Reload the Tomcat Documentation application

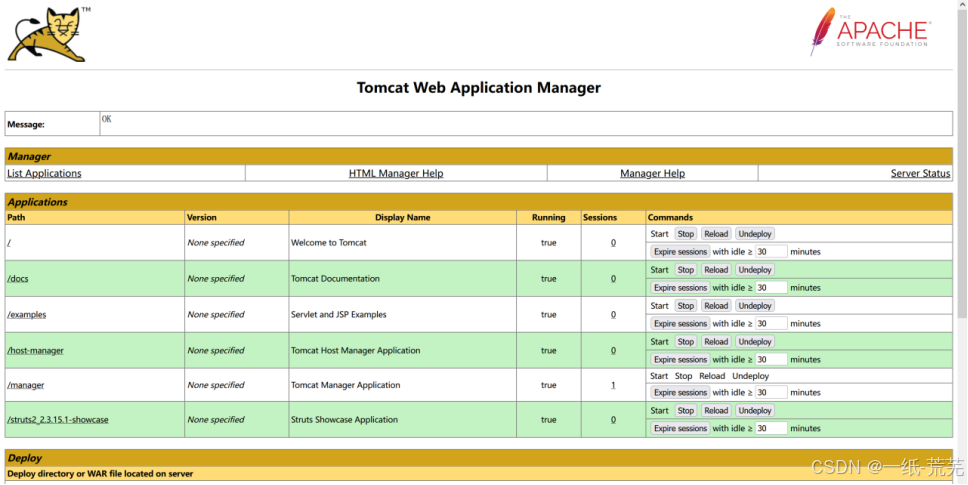pos(716,270)
